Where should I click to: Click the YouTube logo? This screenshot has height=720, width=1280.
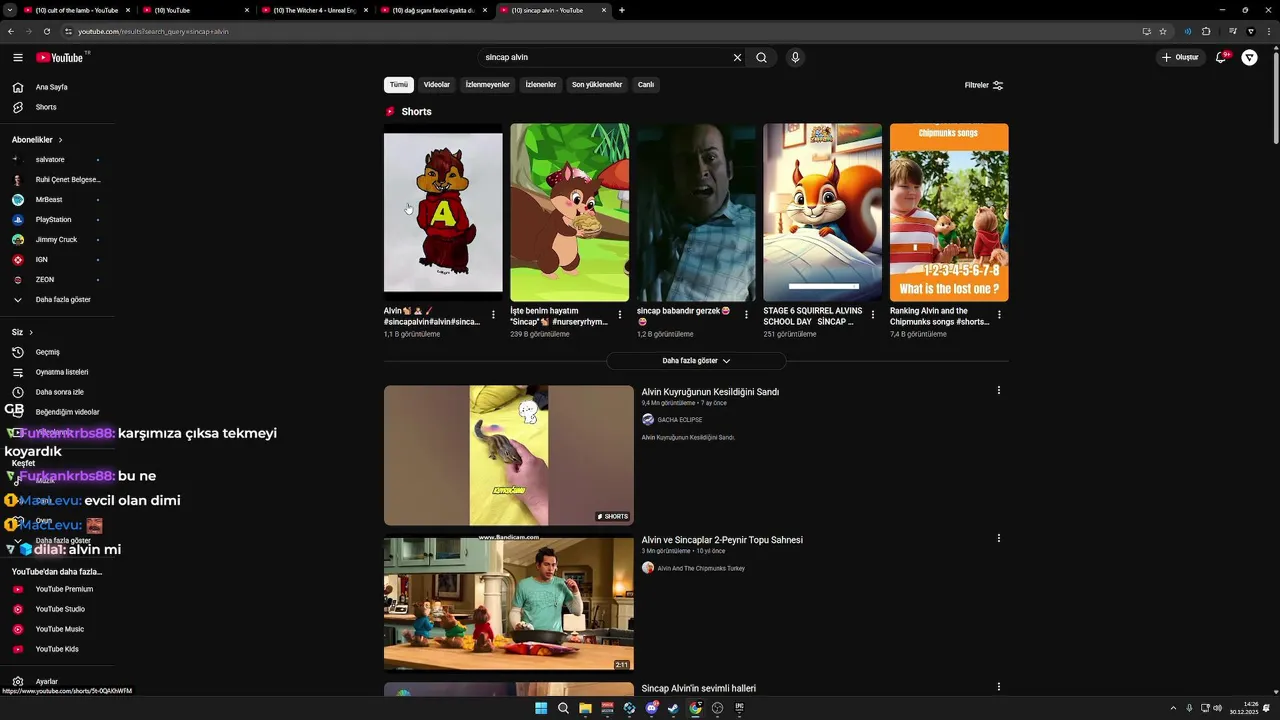pyautogui.click(x=60, y=57)
